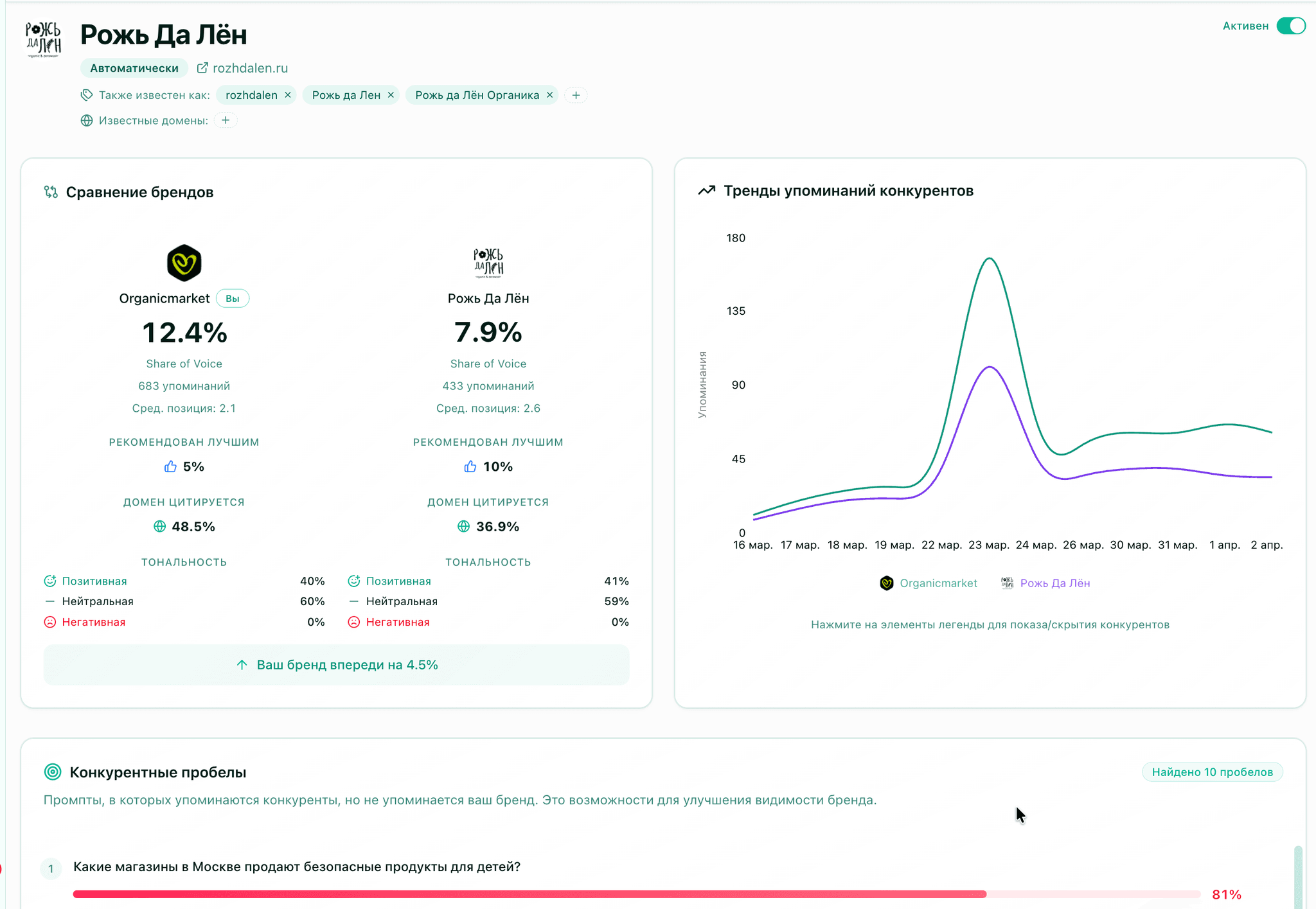
Task: Click the globe icon beside 36.9%
Action: tap(463, 527)
